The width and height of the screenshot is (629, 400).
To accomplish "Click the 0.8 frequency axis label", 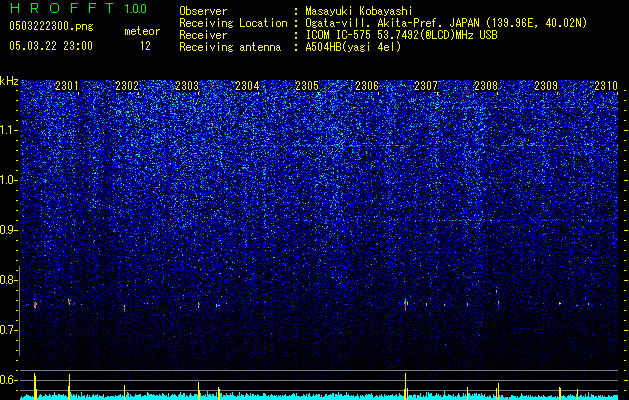I will [x=8, y=280].
